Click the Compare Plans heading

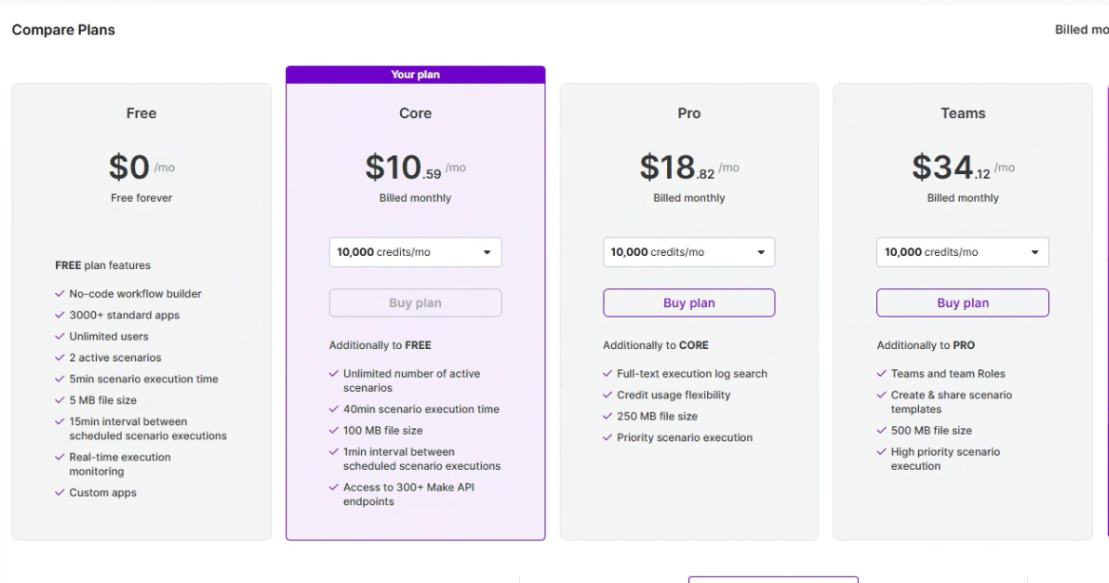coord(63,30)
